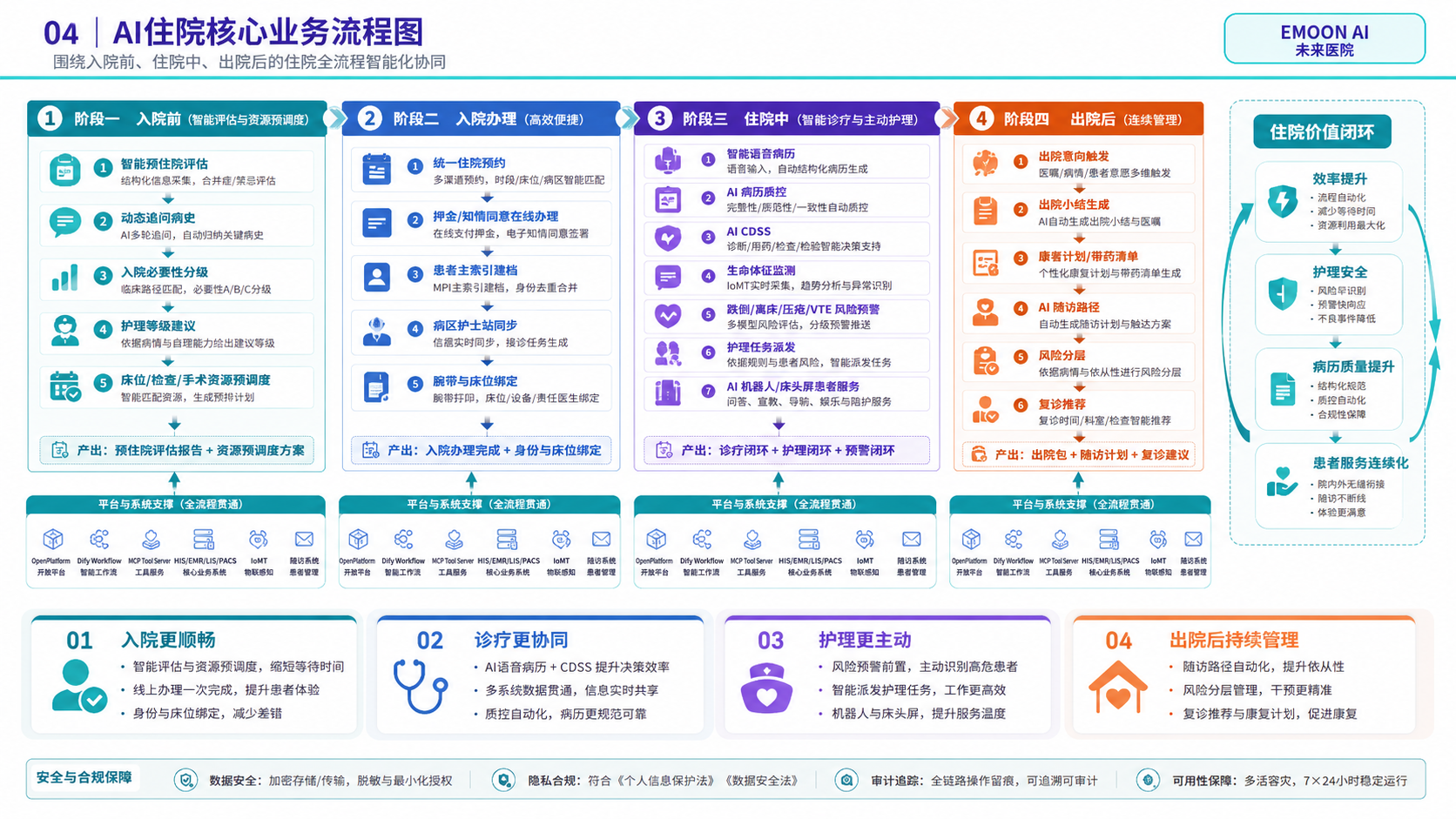1456x819 pixels.
Task: Click the 阶段一 入院前 header
Action: [x=177, y=118]
